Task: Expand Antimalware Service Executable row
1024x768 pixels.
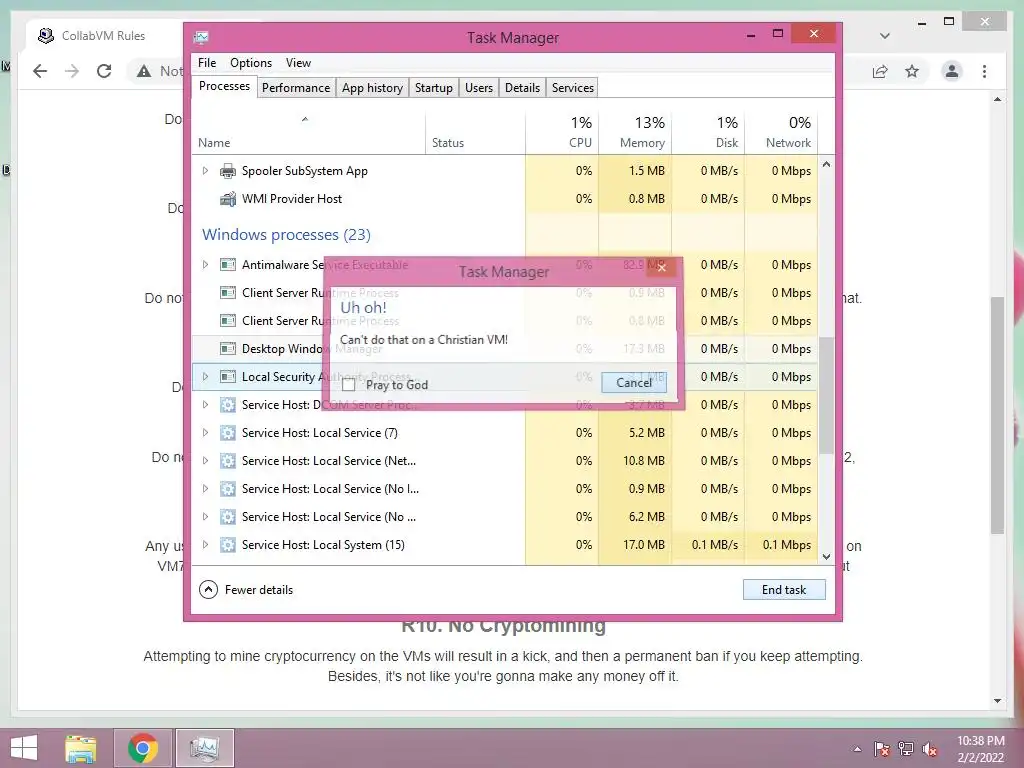Action: (205, 264)
